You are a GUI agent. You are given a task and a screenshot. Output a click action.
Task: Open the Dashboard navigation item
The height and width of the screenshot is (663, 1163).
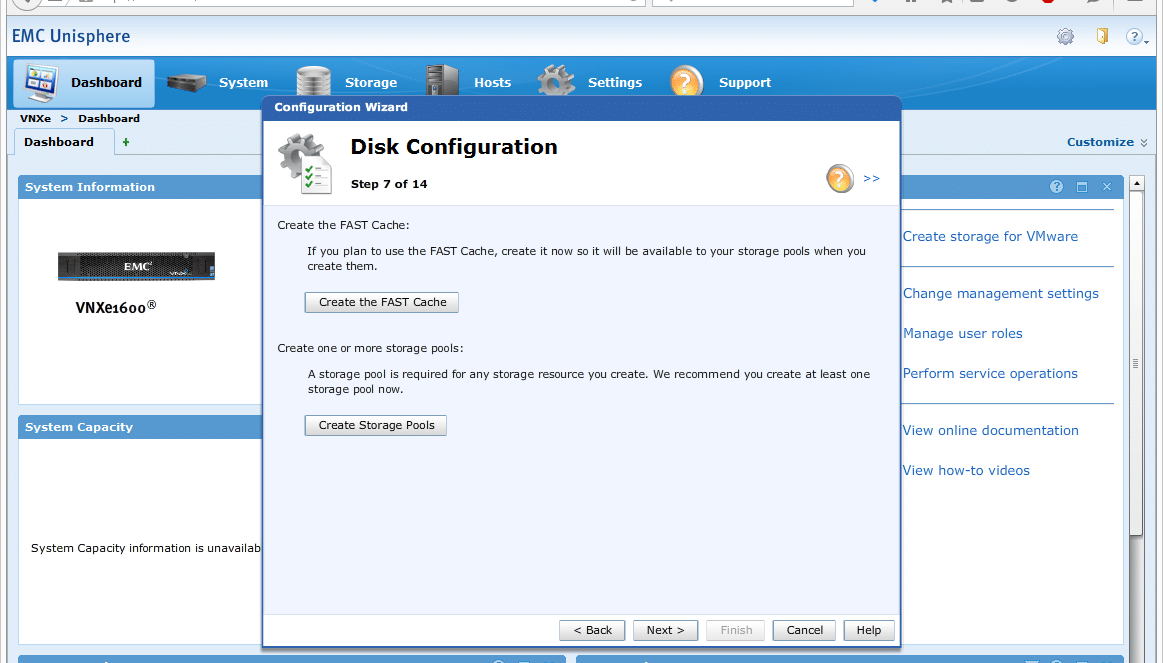coord(84,82)
